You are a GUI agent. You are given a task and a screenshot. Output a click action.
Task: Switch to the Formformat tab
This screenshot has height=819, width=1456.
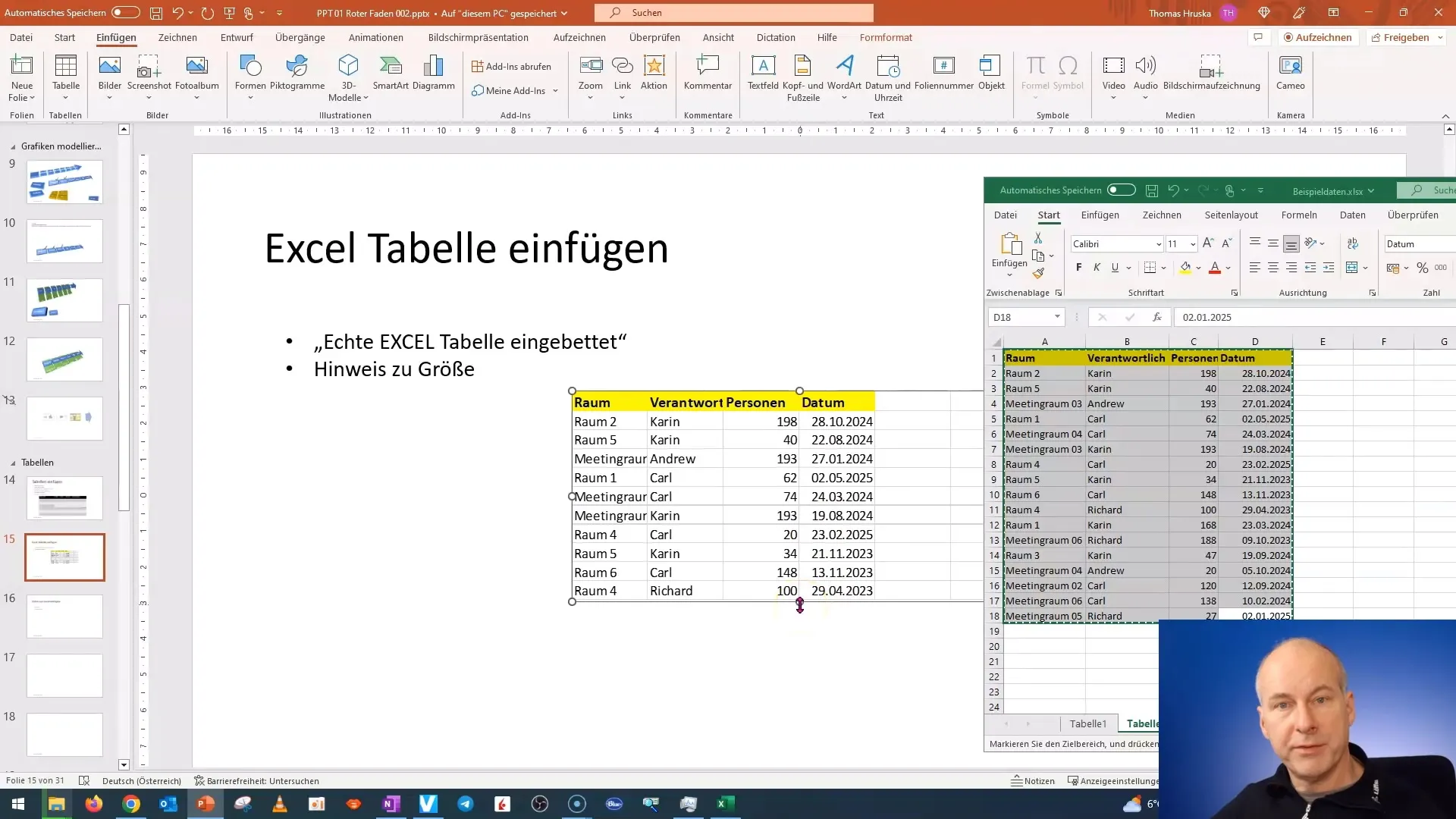click(886, 37)
